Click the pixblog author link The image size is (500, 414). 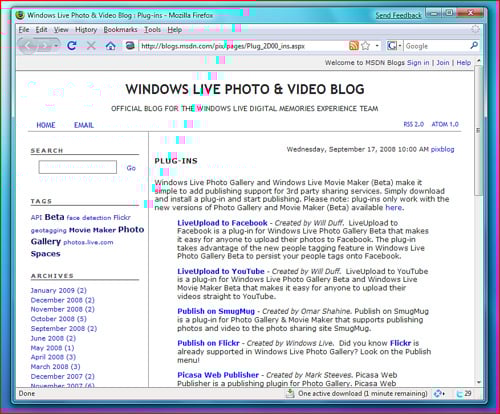coord(442,149)
